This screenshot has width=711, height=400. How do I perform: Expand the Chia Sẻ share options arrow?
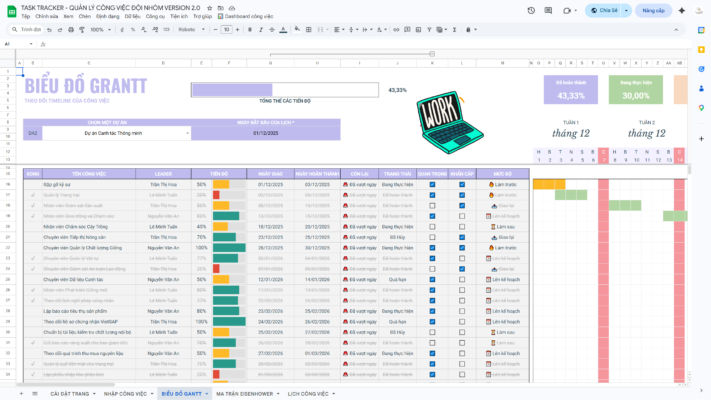pyautogui.click(x=626, y=10)
